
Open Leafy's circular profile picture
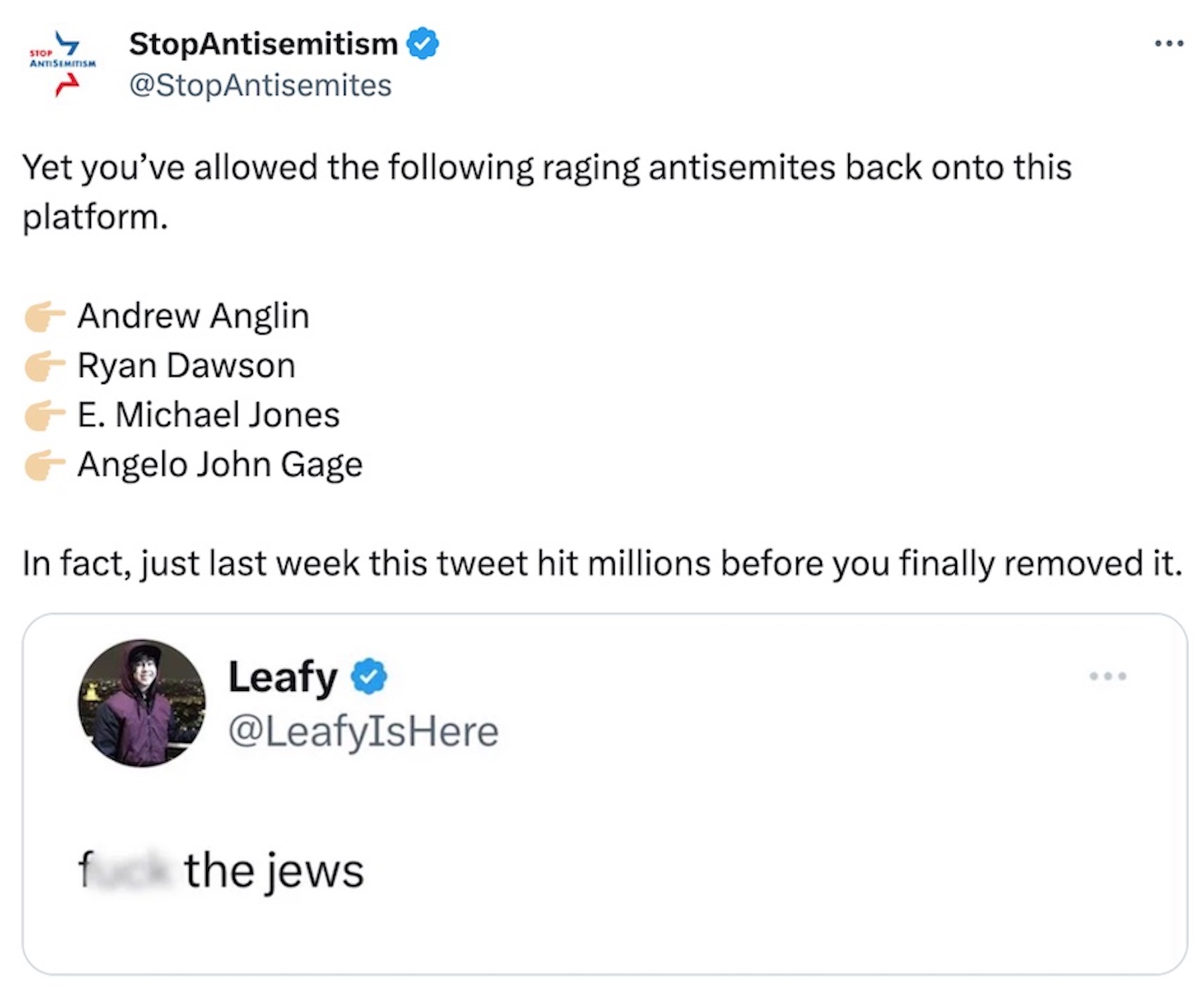click(142, 703)
